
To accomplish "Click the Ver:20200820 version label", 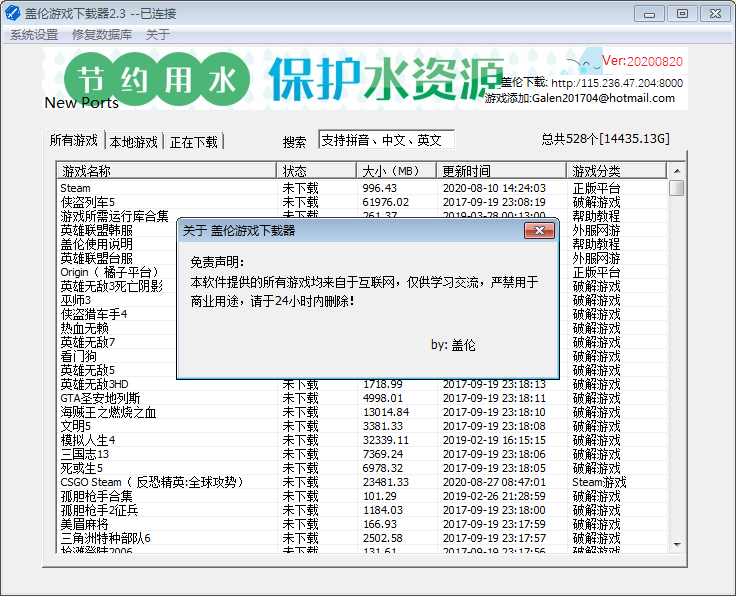I will coord(642,61).
